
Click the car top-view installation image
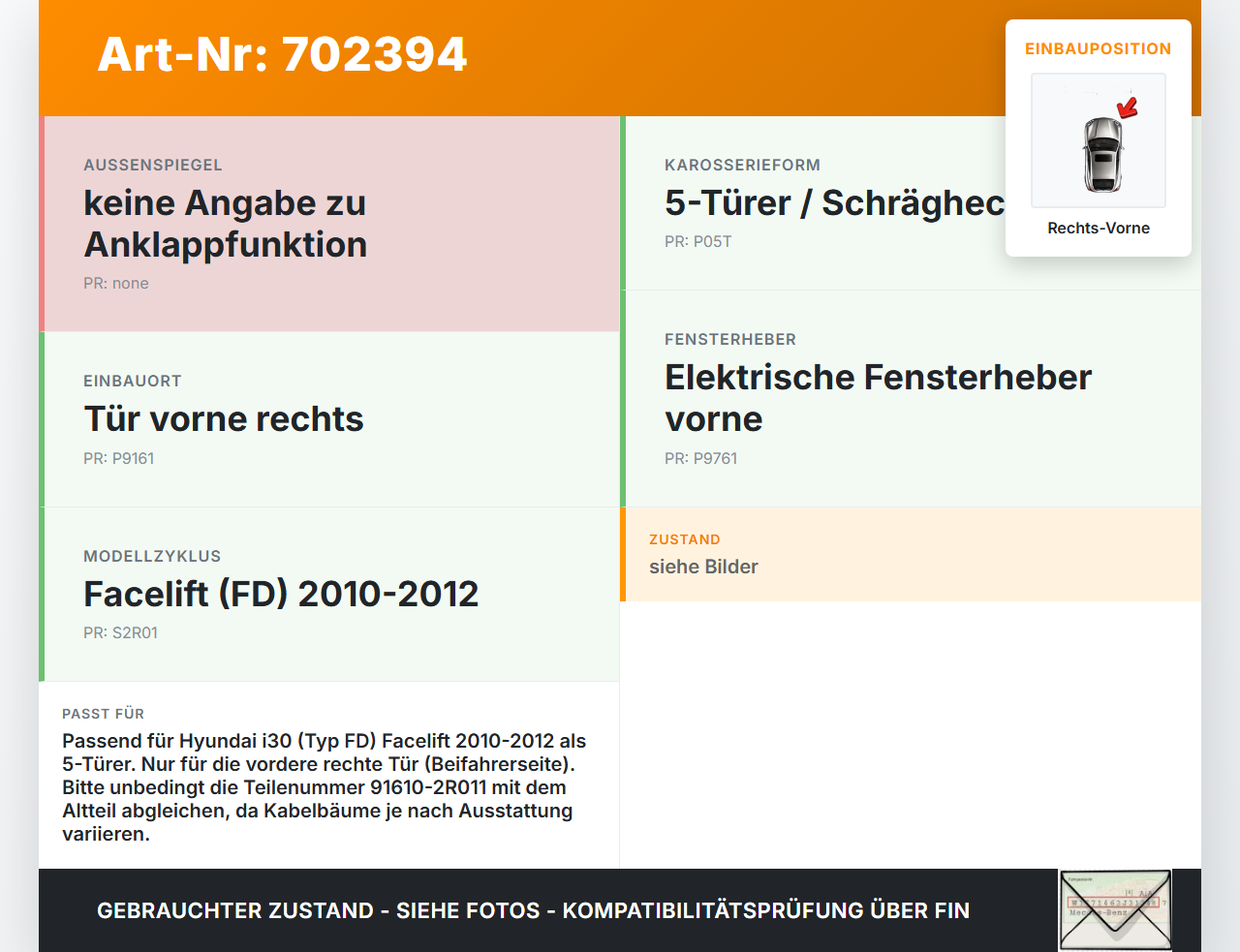pyautogui.click(x=1099, y=140)
